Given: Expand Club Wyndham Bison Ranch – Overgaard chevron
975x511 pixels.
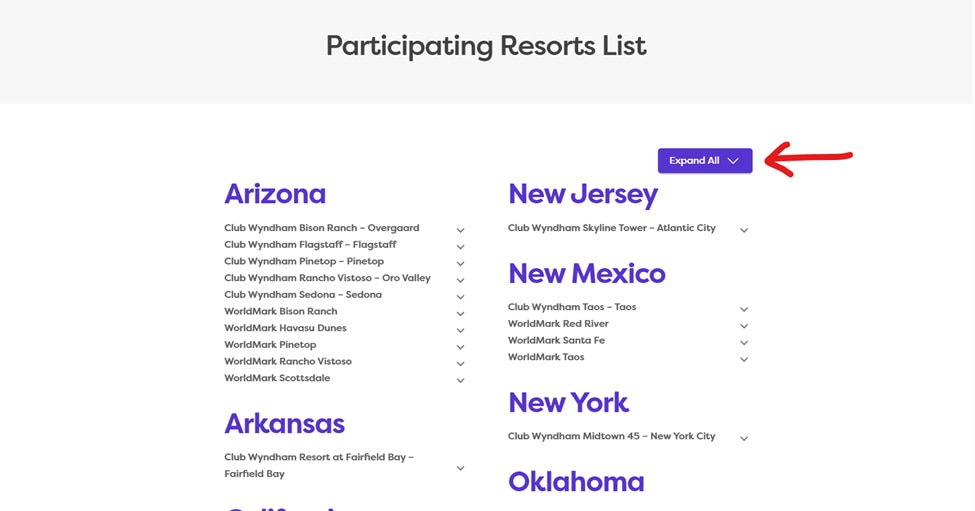Looking at the screenshot, I should pos(460,230).
